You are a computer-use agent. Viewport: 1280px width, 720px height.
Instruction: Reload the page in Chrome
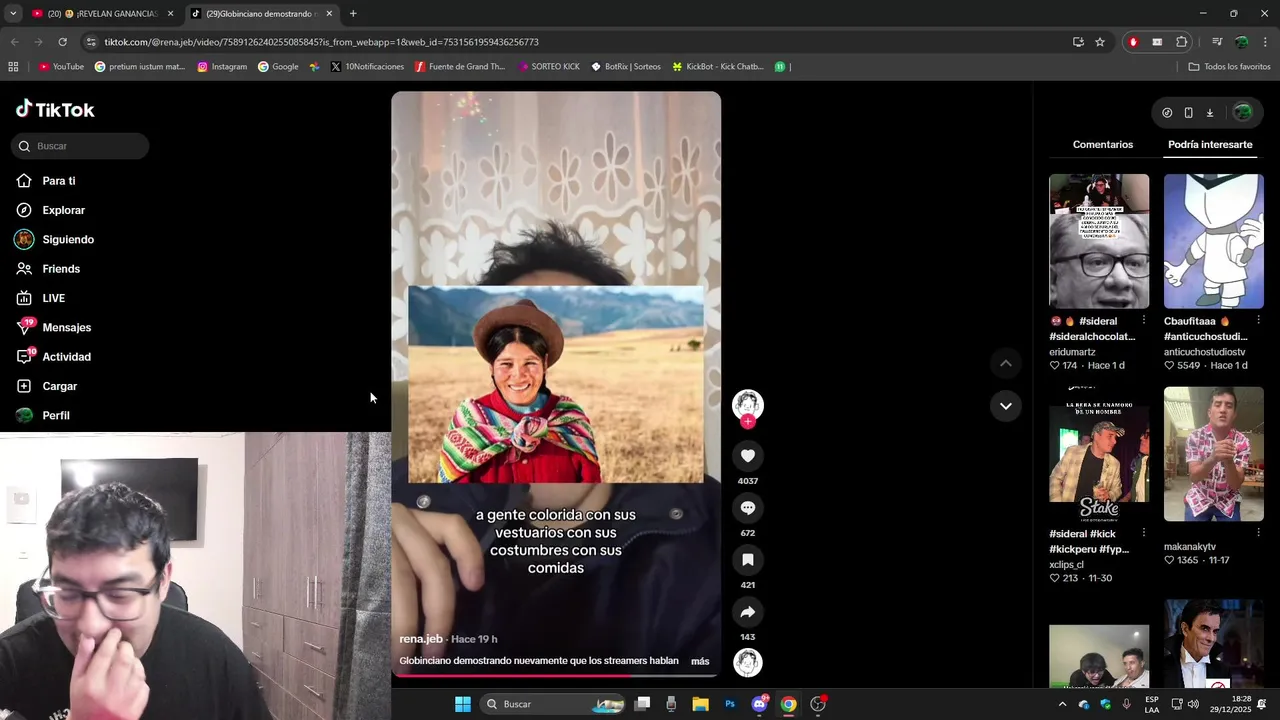(62, 42)
